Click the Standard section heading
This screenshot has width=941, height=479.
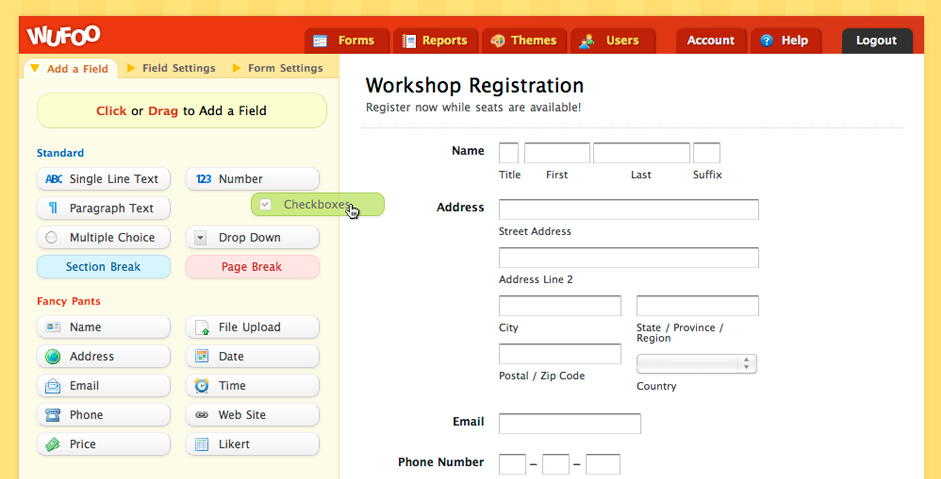(x=60, y=153)
